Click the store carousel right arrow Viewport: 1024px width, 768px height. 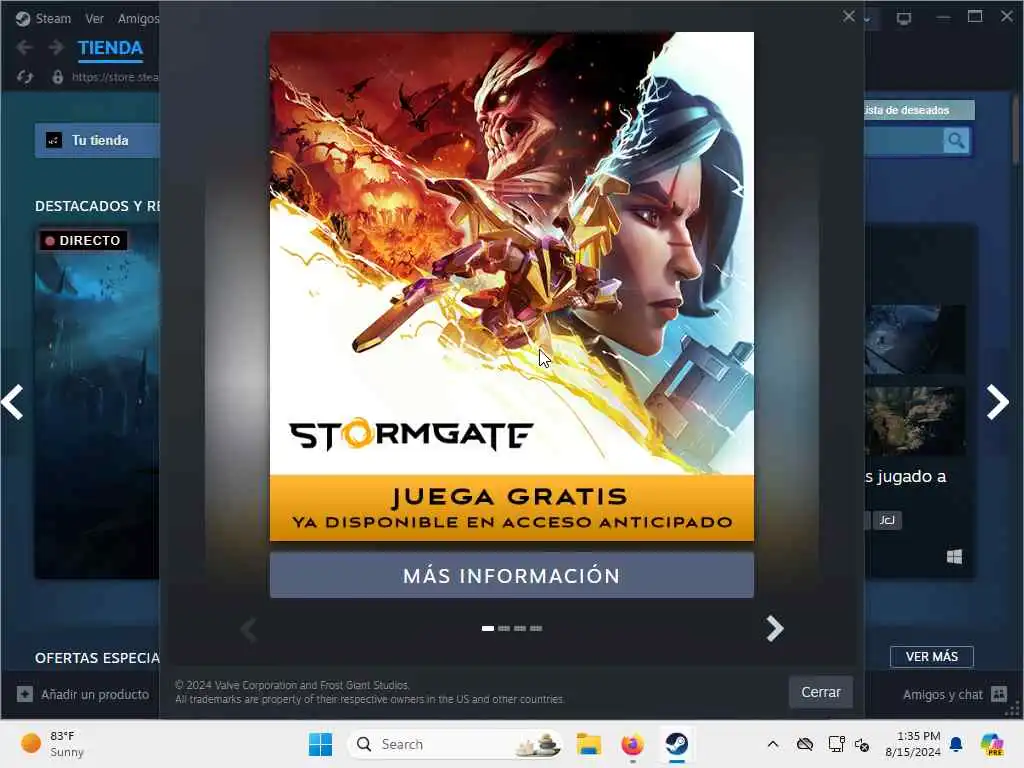coord(998,402)
